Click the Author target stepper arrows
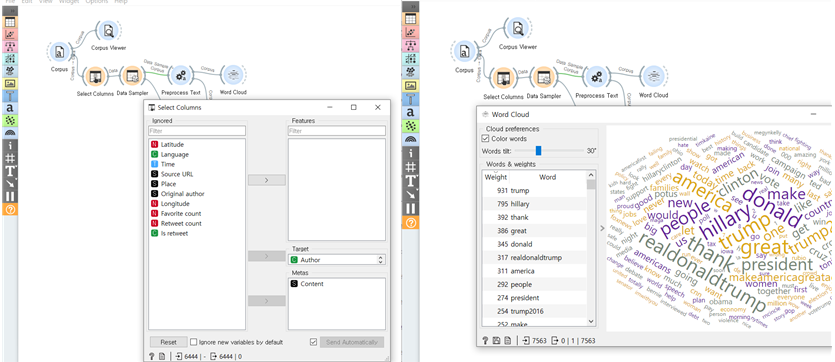The height and width of the screenshot is (362, 835). [380, 260]
